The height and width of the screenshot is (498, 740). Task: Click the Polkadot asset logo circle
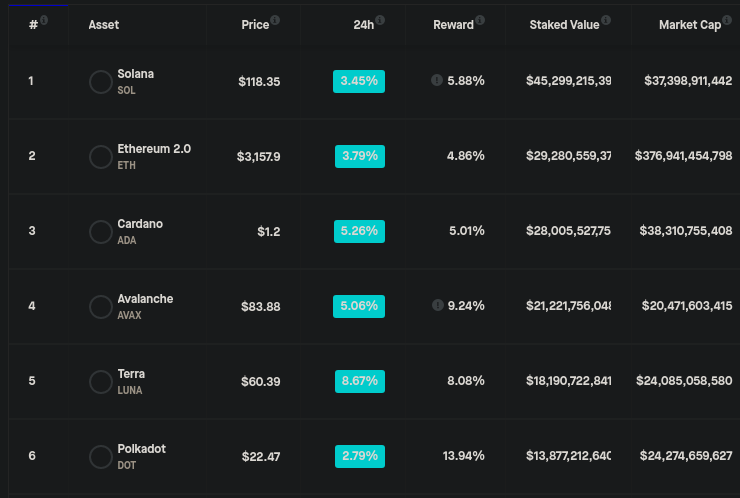pos(101,456)
